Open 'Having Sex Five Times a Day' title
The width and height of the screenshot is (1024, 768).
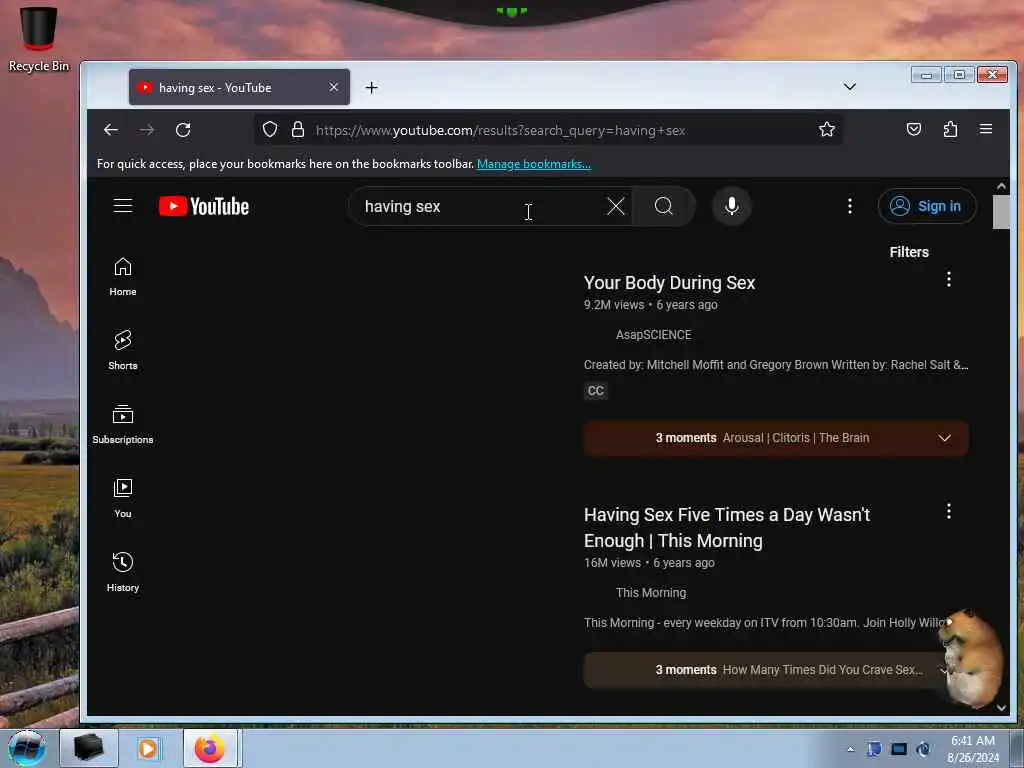point(727,528)
